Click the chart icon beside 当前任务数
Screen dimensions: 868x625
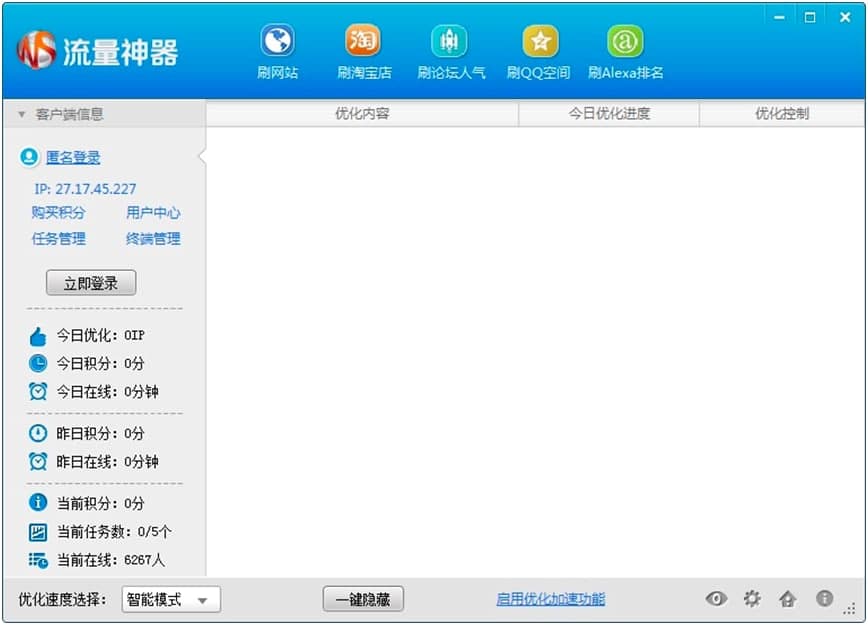(38, 532)
